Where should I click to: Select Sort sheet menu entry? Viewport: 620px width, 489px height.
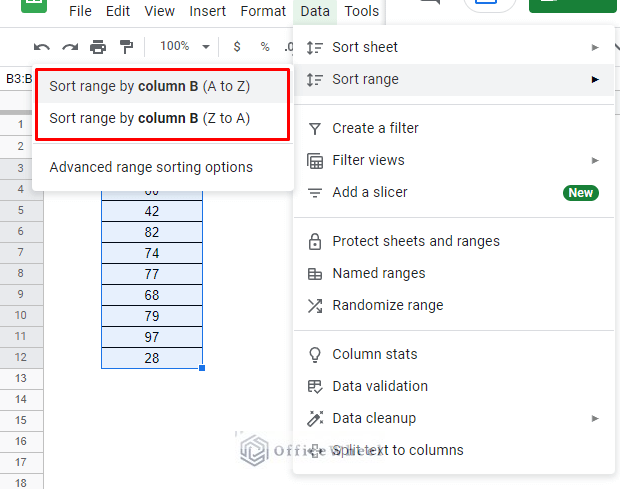point(454,47)
